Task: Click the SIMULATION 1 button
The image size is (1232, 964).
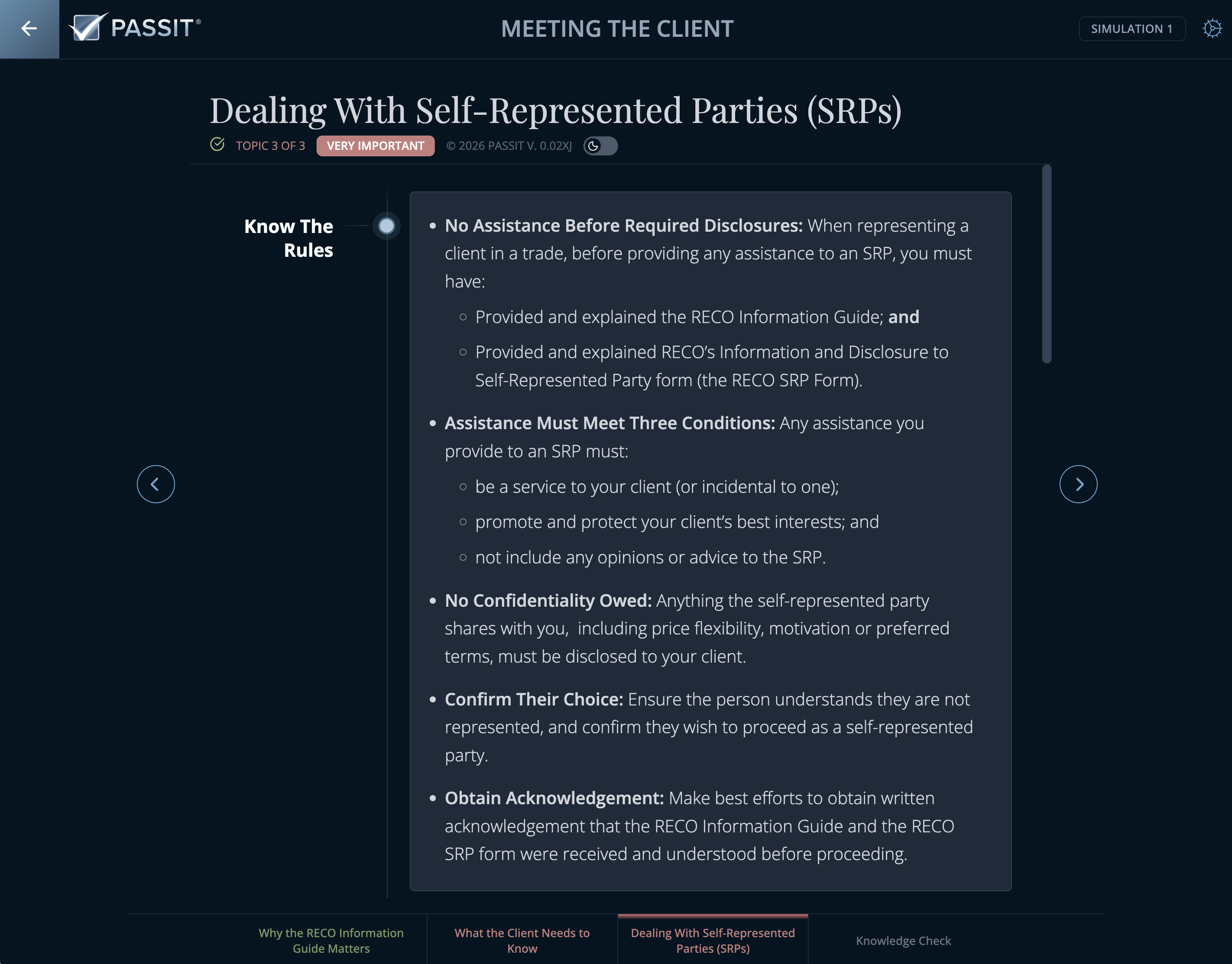Action: (1131, 29)
